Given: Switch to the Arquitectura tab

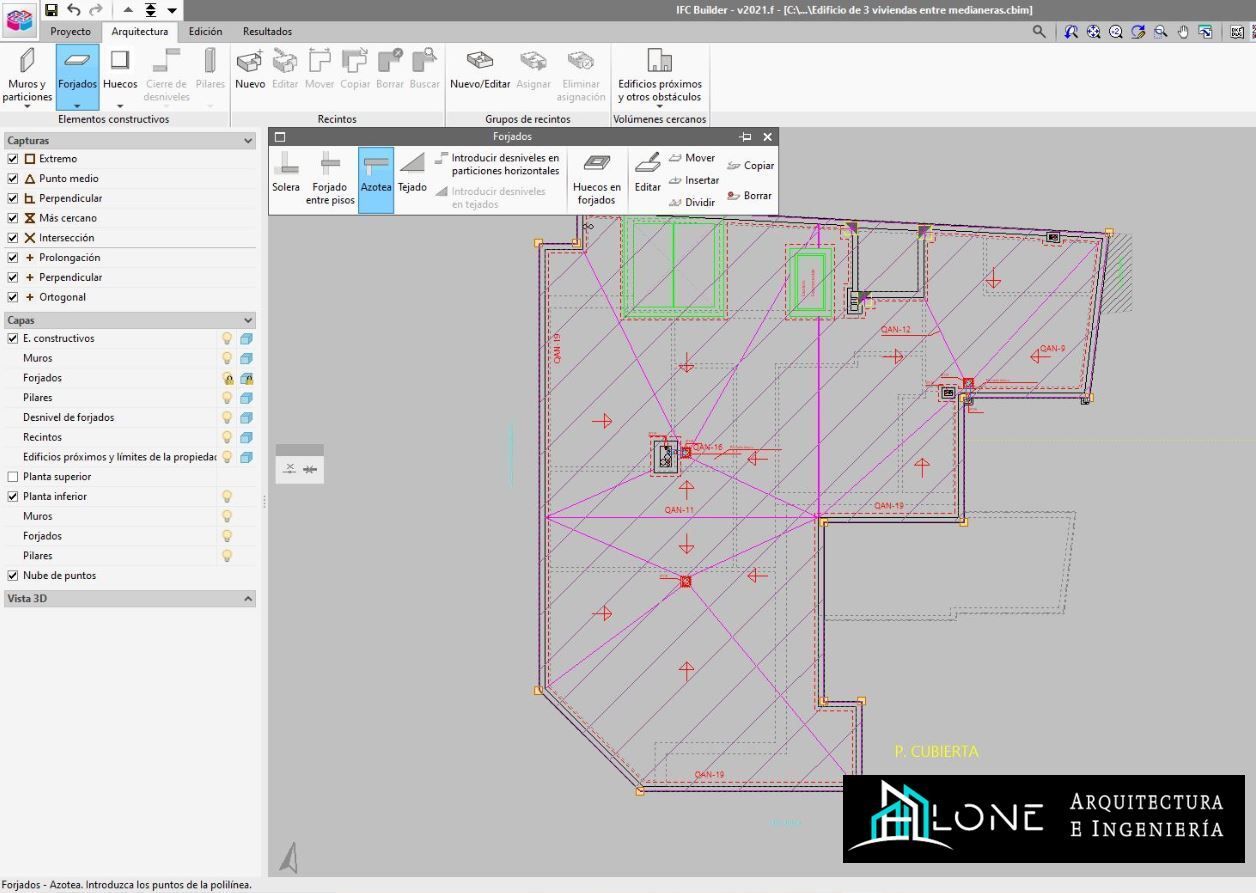Looking at the screenshot, I should (140, 32).
